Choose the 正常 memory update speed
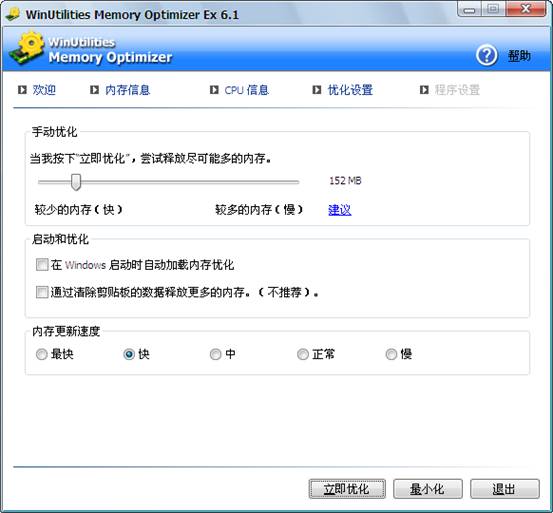The width and height of the screenshot is (553, 513). 303,354
